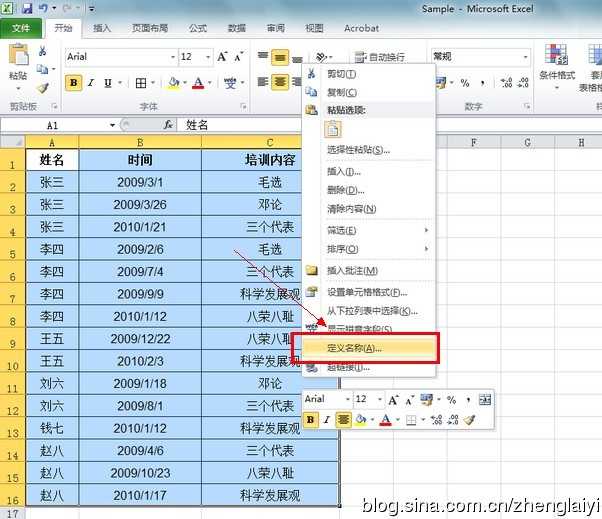Image resolution: width=602 pixels, height=519 pixels.
Task: Click the 自动换行 wrap text button
Action: pyautogui.click(x=380, y=57)
